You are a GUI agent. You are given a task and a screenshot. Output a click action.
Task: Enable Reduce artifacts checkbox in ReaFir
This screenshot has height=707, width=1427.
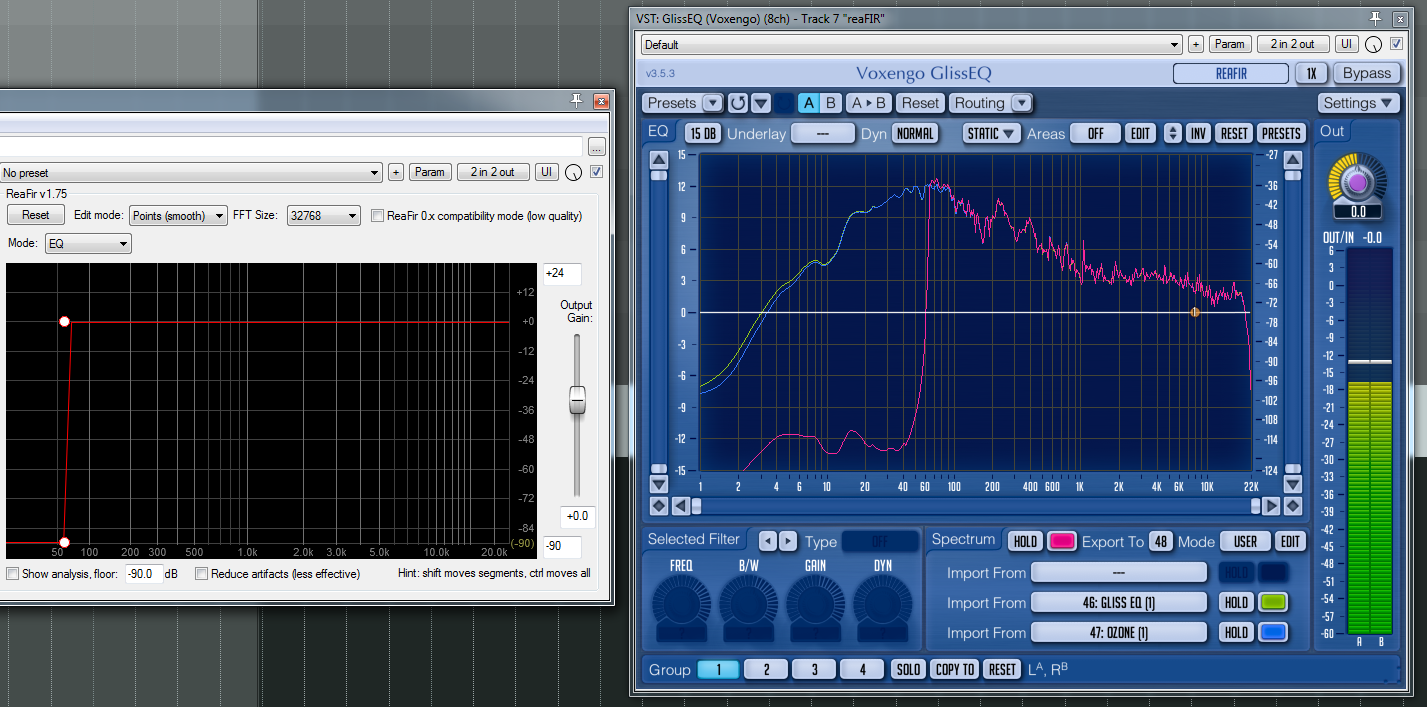pos(201,574)
